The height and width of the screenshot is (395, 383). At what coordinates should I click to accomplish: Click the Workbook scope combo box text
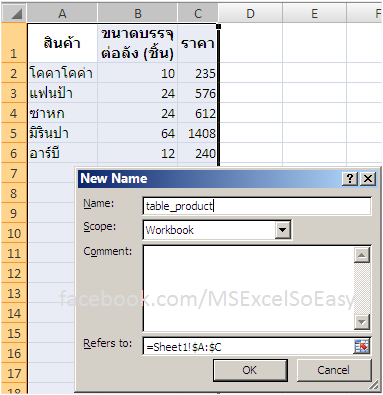click(x=170, y=230)
